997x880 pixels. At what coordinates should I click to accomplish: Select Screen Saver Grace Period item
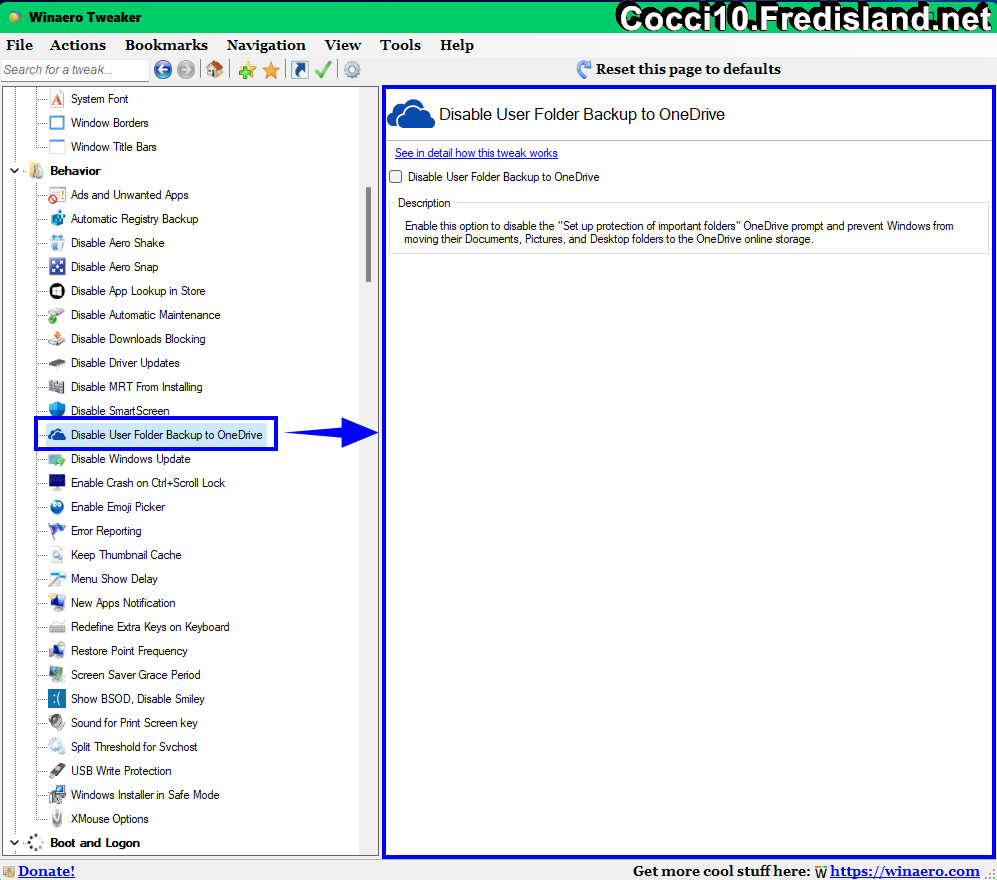[x=135, y=675]
